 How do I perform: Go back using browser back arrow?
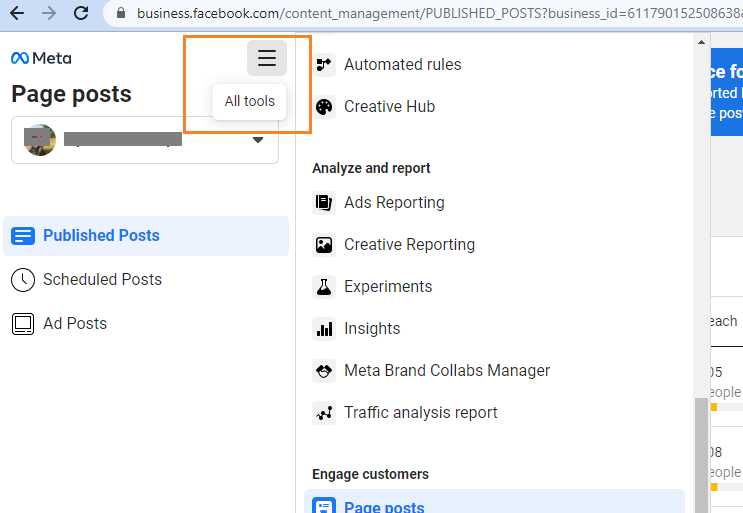pyautogui.click(x=17, y=13)
